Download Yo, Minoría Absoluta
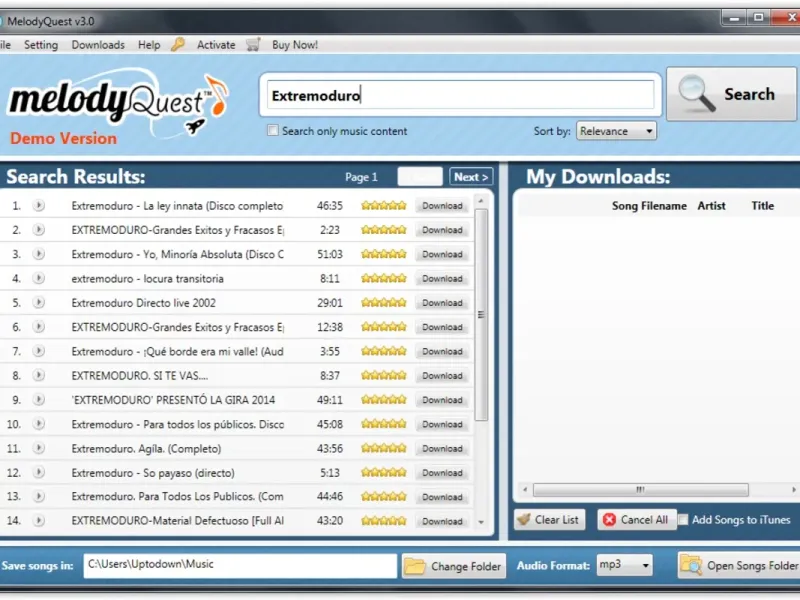 (x=442, y=254)
